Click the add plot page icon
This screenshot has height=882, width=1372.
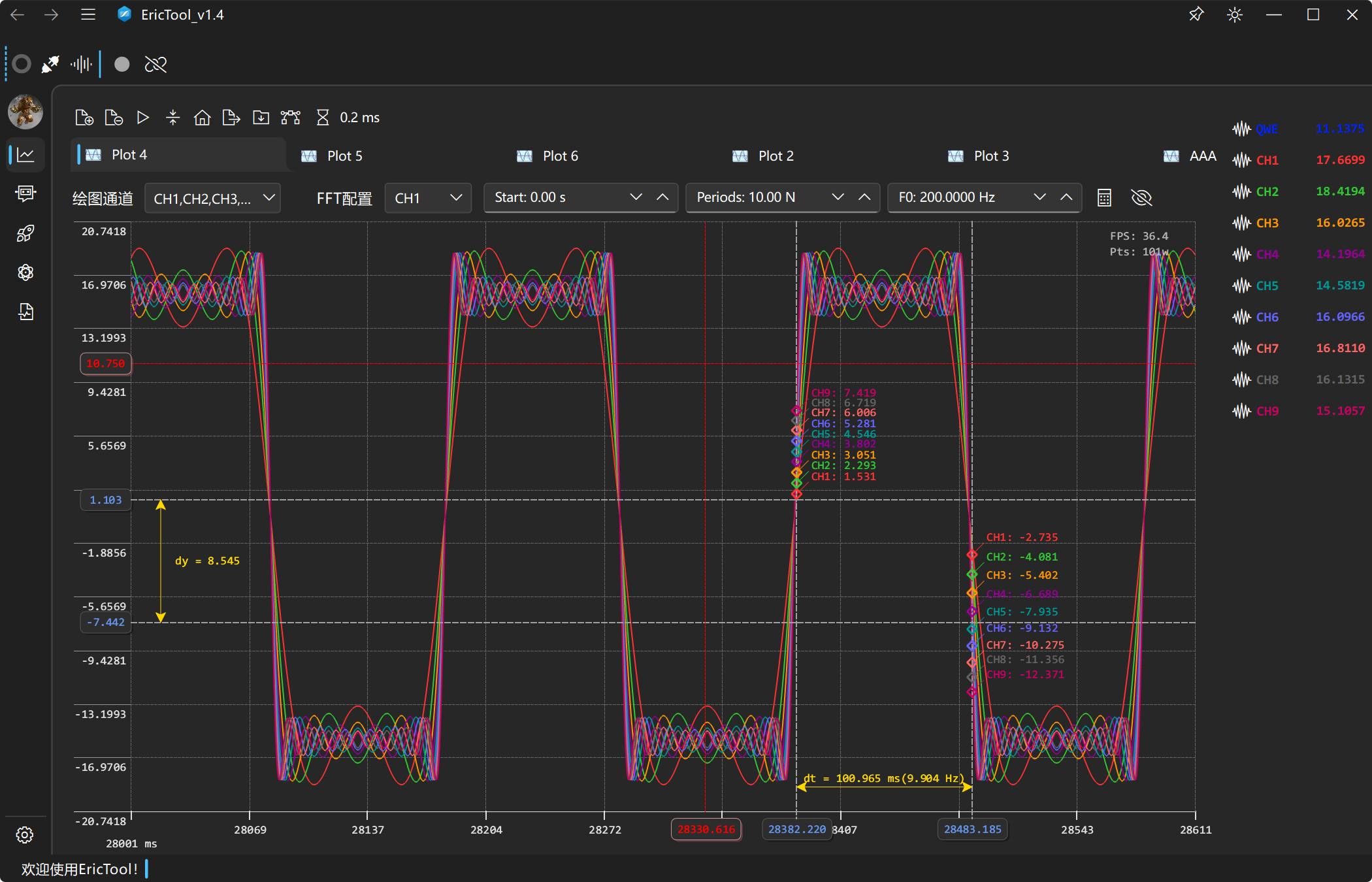coord(84,118)
